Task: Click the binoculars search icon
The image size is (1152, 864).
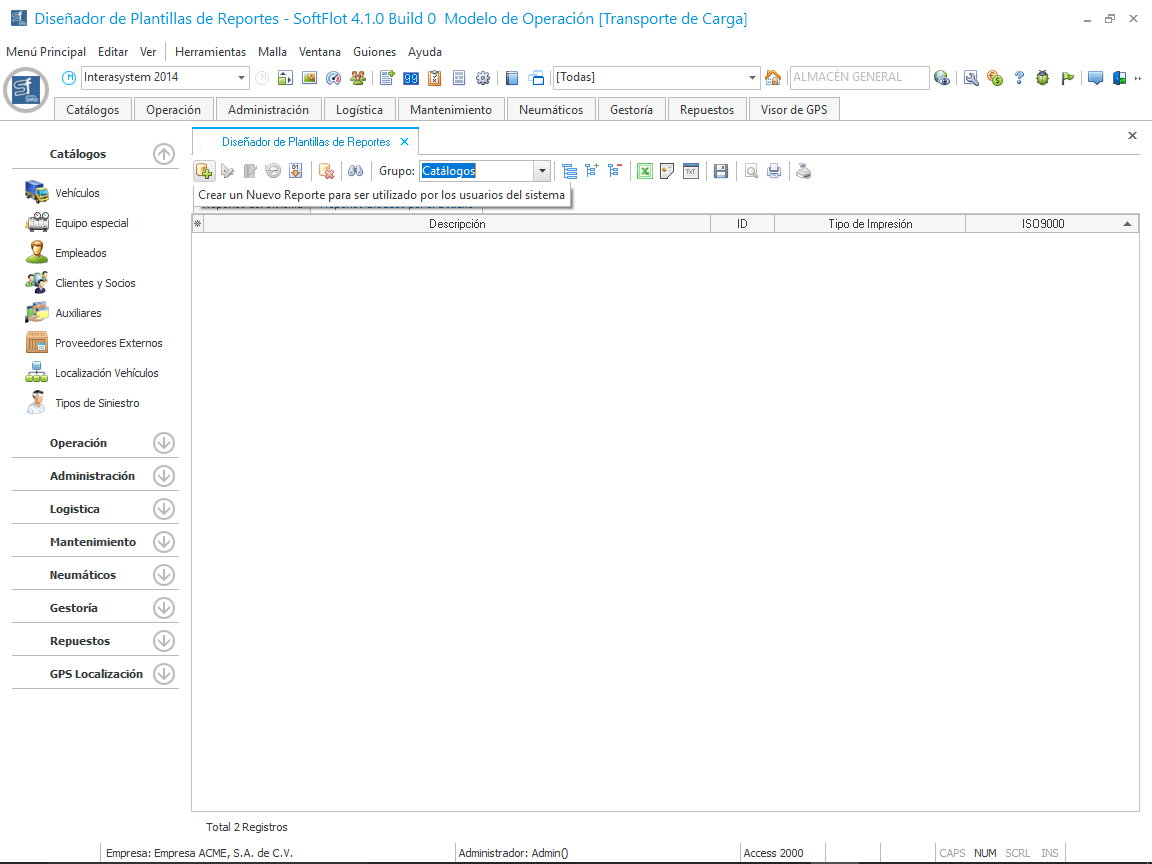Action: [x=355, y=171]
